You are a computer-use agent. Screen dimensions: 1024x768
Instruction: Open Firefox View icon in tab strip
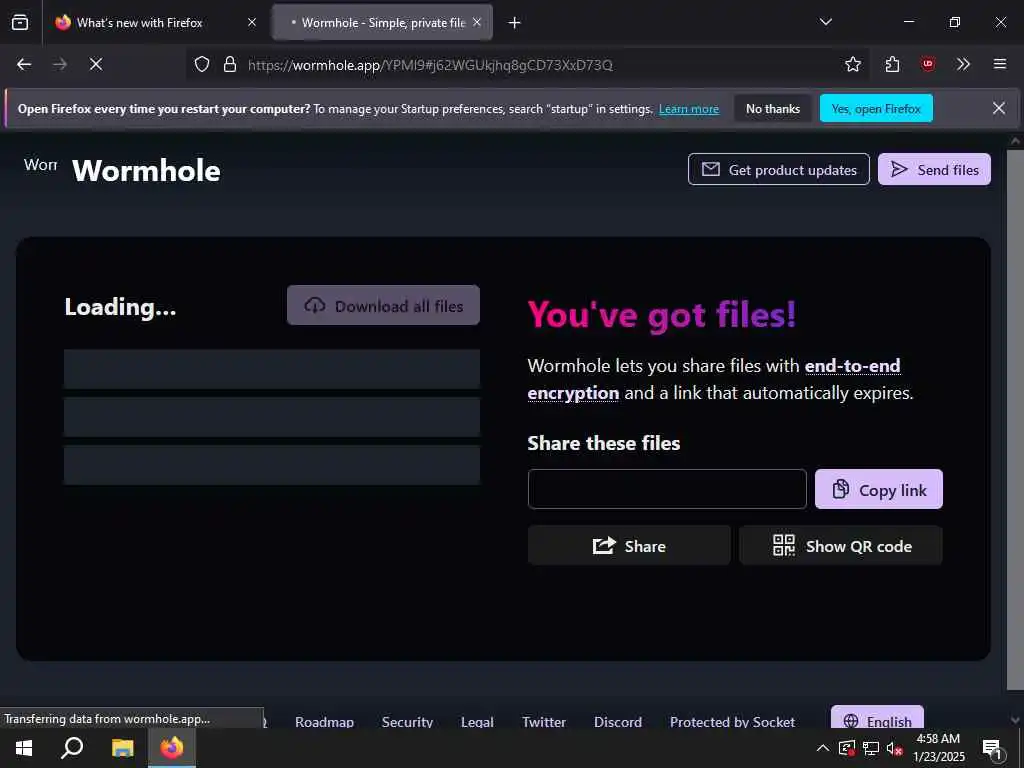pyautogui.click(x=20, y=22)
